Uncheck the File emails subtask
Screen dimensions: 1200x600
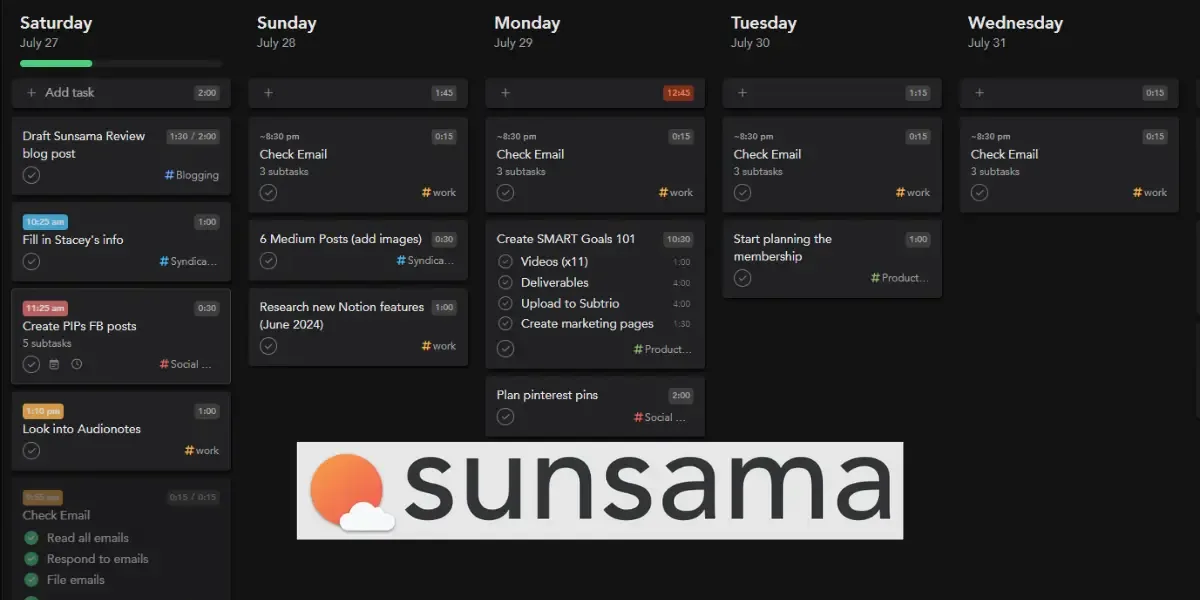tap(31, 580)
